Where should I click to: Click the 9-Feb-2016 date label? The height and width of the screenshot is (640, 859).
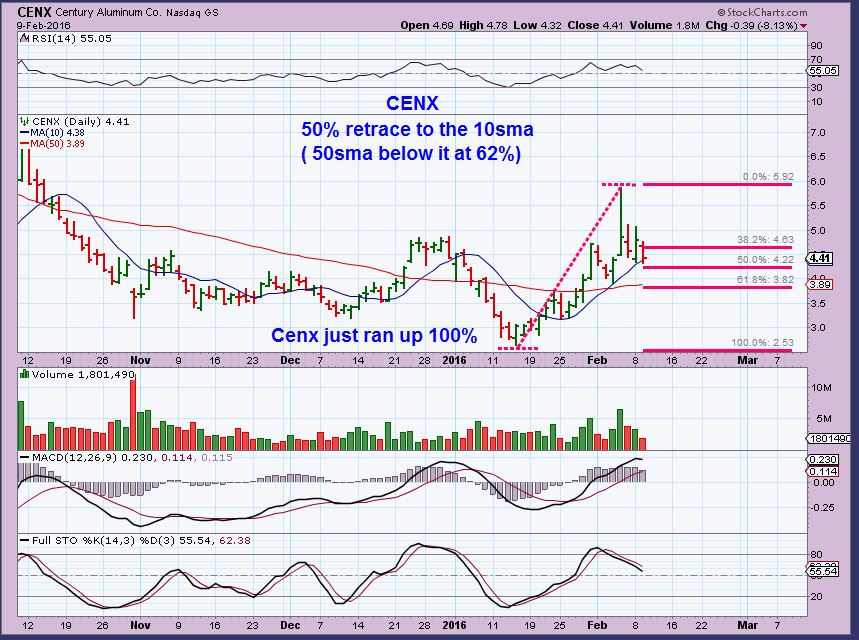(x=43, y=25)
